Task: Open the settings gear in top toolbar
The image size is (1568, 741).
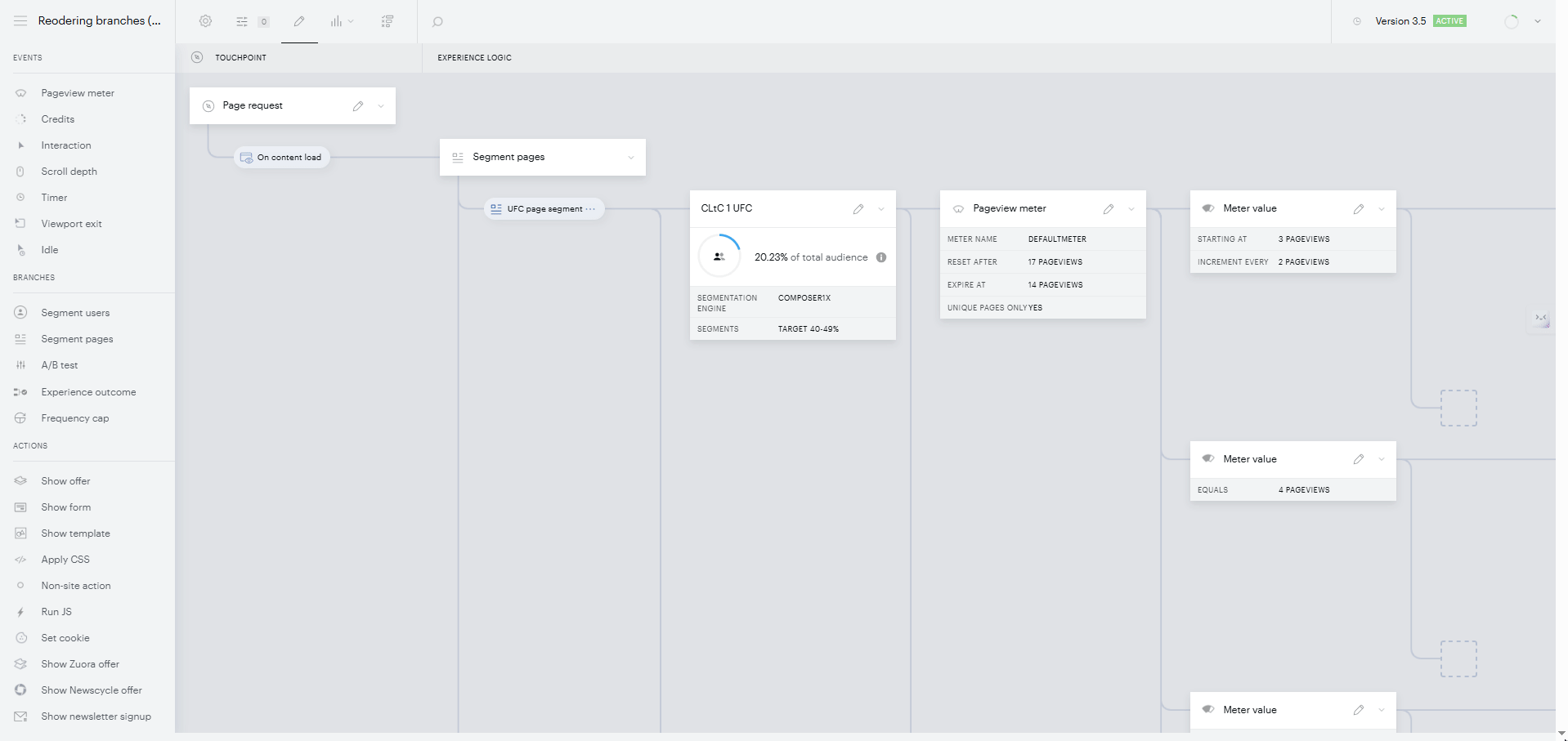Action: (205, 21)
